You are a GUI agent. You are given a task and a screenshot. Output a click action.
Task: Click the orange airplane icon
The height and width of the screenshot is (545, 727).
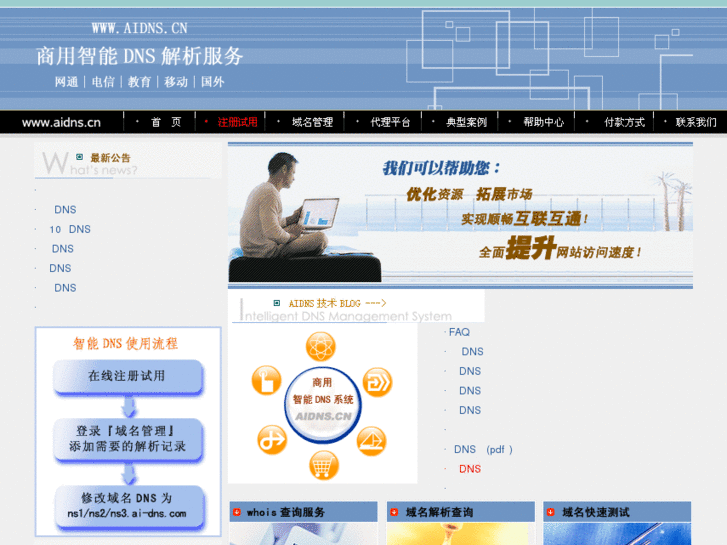(x=272, y=439)
